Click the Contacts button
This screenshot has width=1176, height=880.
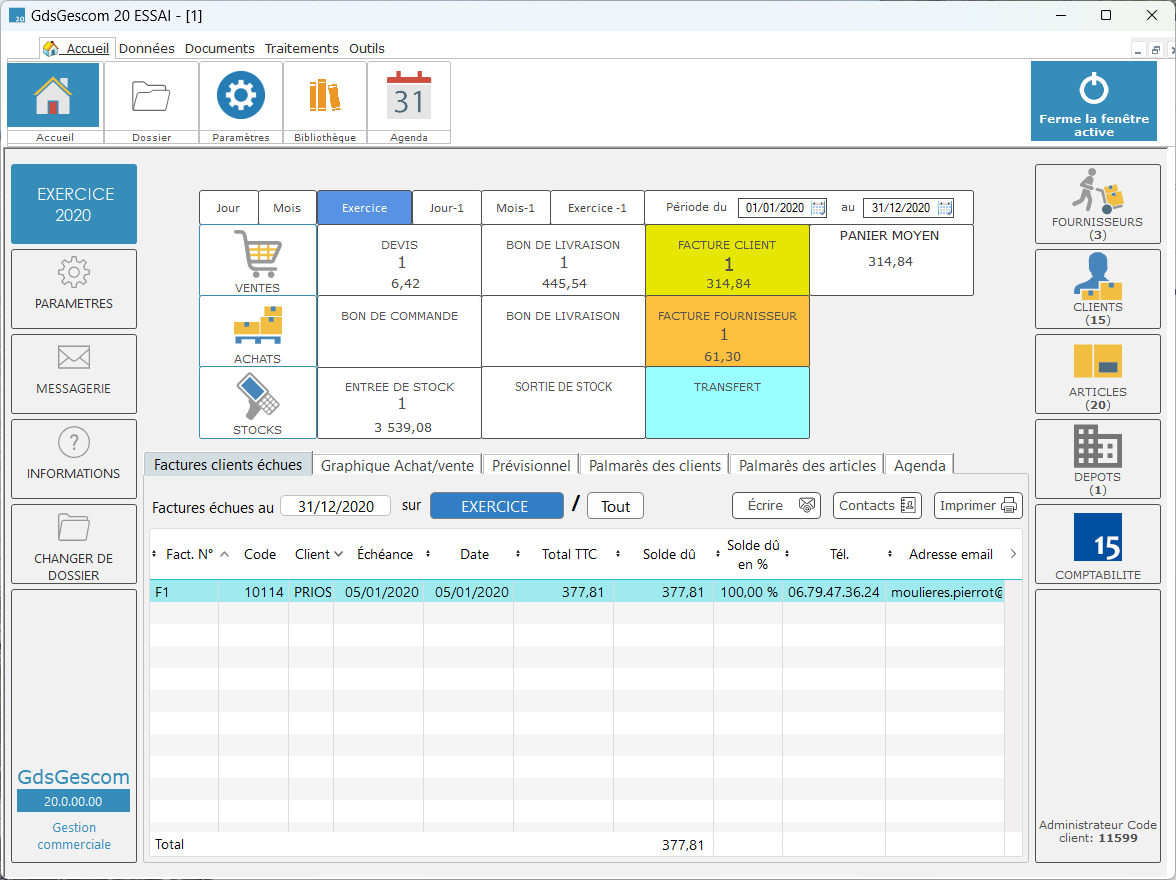877,505
